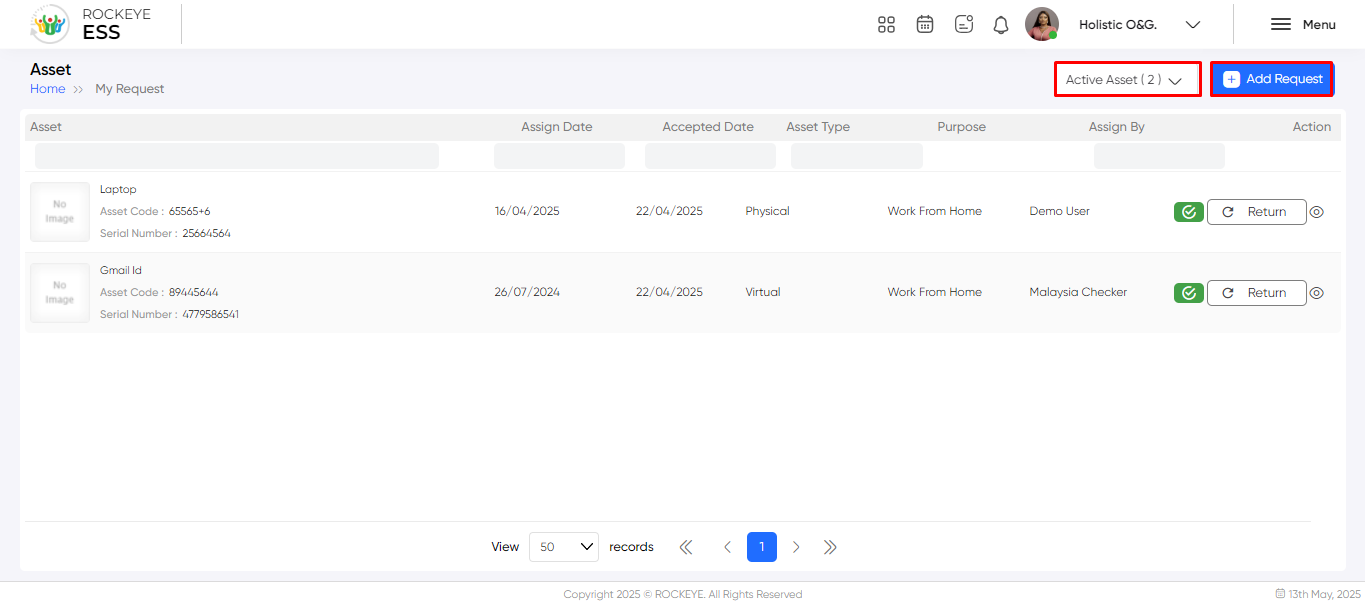Click the Asset column filter field
The height and width of the screenshot is (606, 1365).
pos(237,156)
